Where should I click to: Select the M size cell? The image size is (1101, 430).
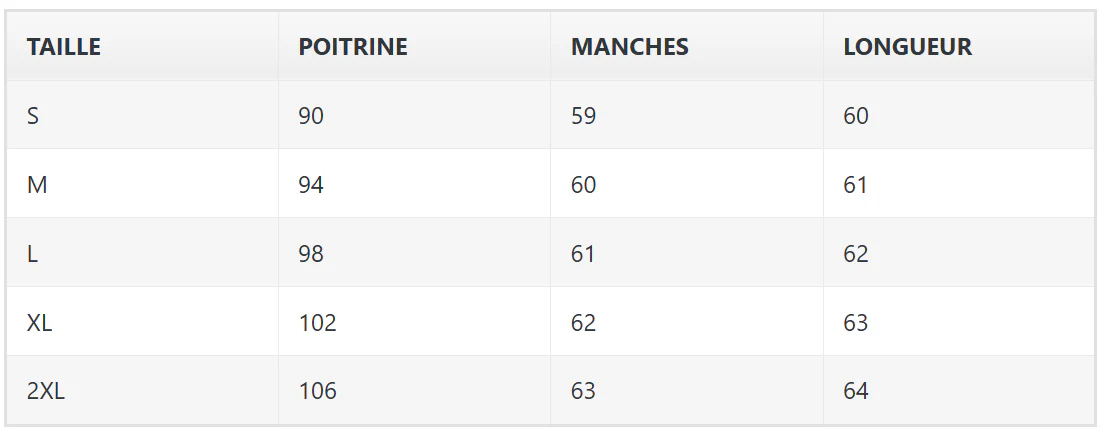(x=143, y=184)
